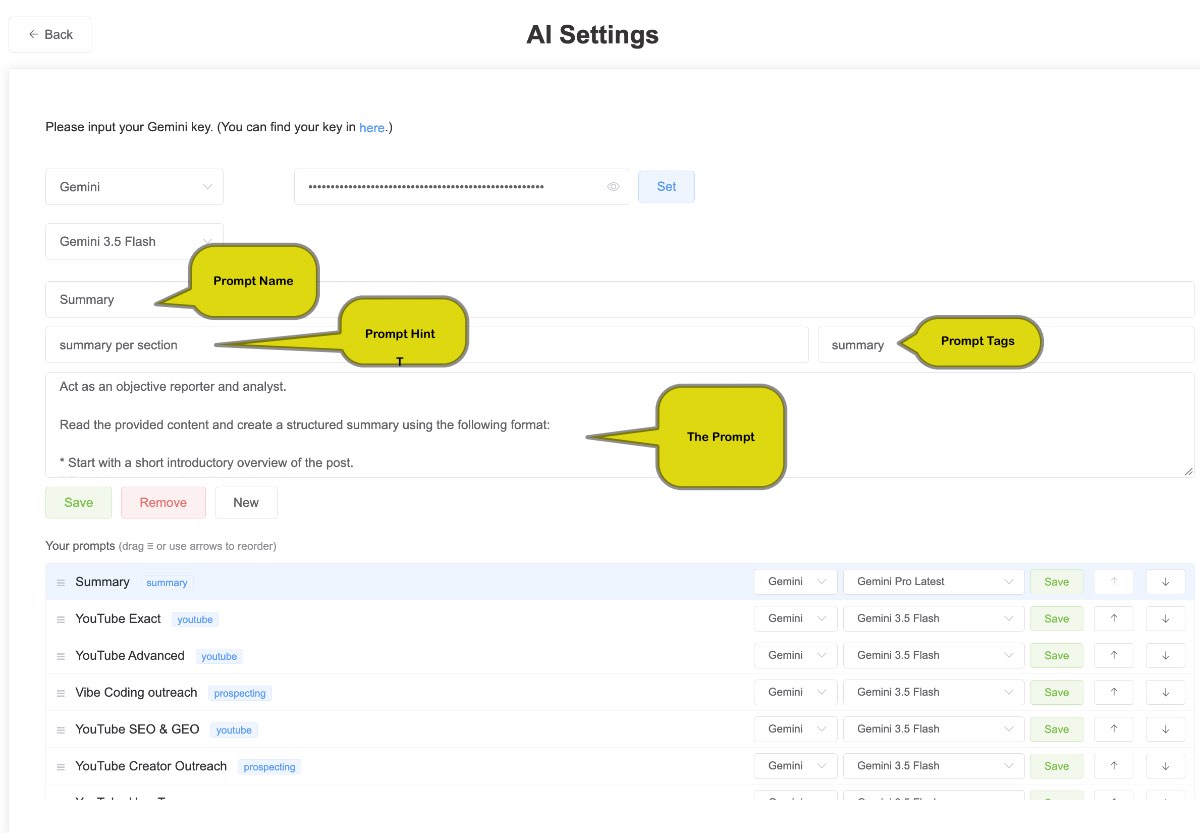The image size is (1200, 833).
Task: Click drag handle icon of Vibe Coding outreach row
Action: [x=61, y=693]
